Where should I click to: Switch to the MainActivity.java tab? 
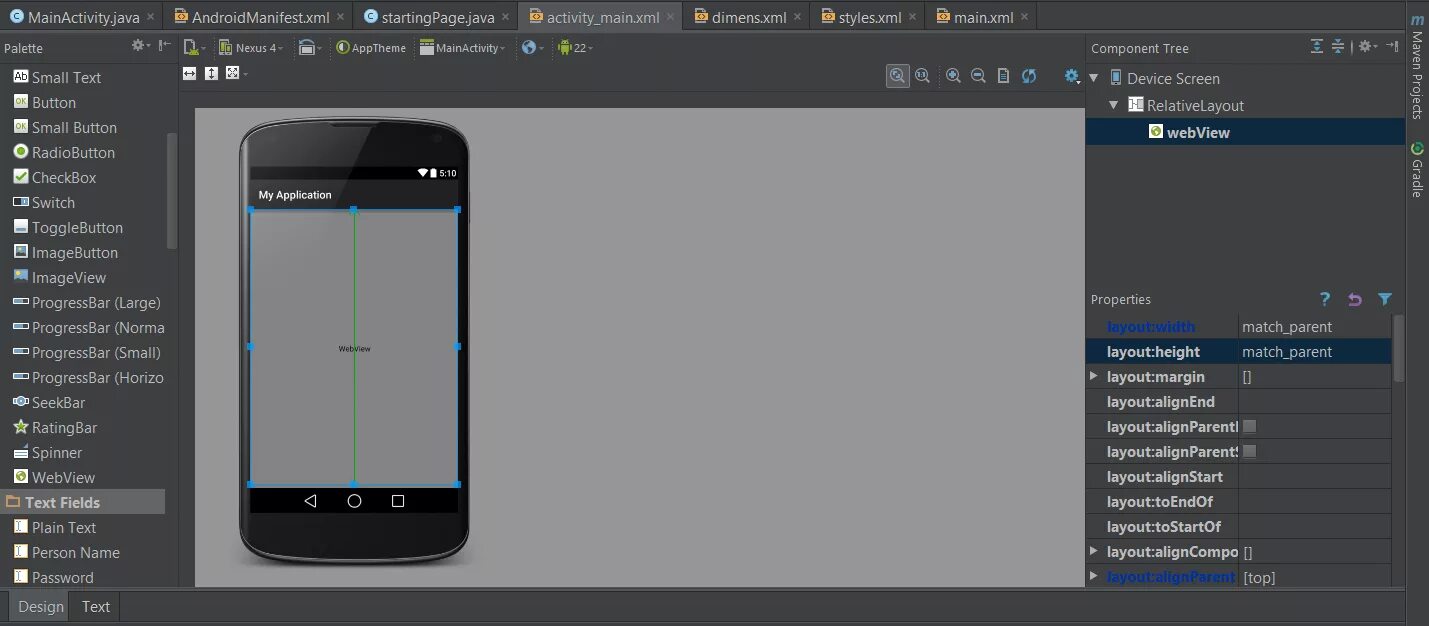click(83, 17)
